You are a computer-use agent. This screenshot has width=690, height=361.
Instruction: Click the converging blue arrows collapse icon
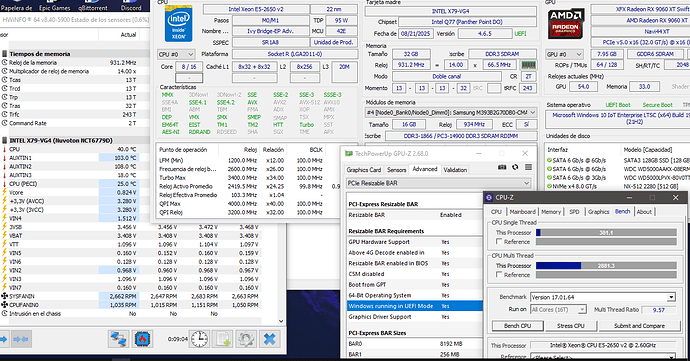point(21,339)
